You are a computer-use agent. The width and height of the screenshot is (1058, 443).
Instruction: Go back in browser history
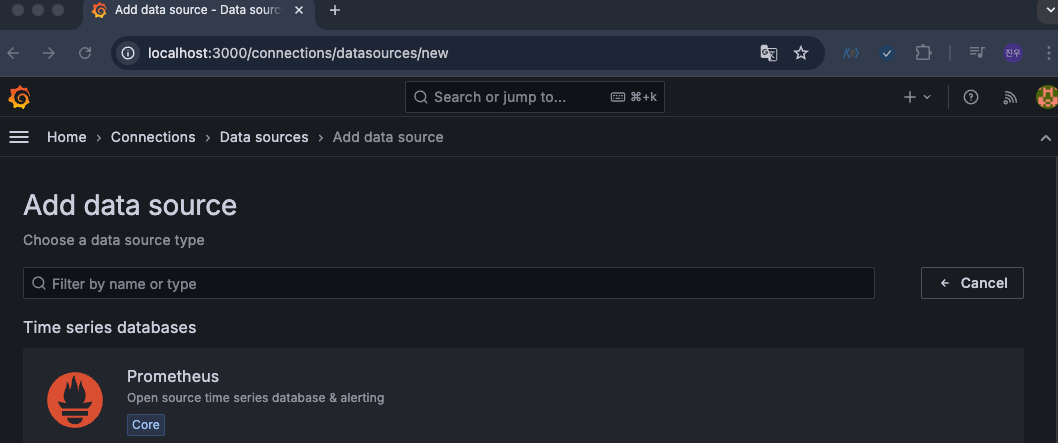[13, 53]
